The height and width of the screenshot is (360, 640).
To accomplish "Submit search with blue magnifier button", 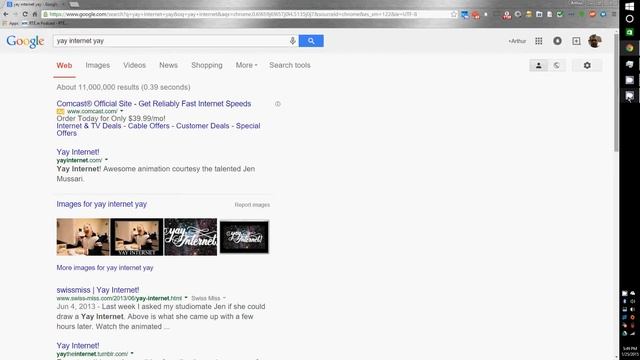I will point(311,41).
